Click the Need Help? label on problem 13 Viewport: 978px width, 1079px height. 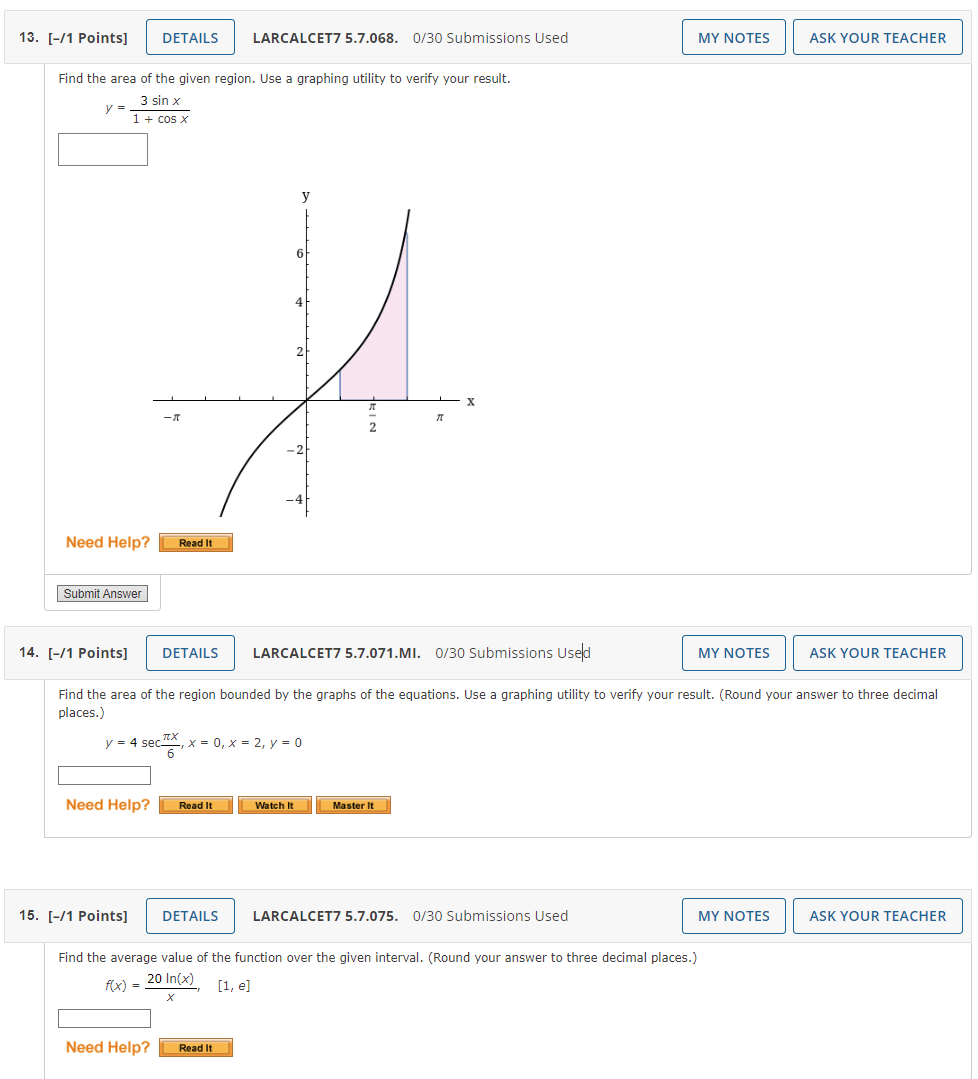tap(106, 542)
